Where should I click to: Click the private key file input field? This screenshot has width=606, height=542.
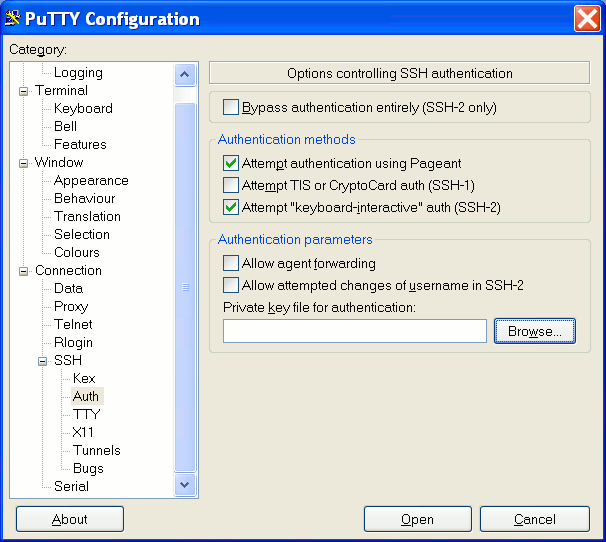pos(354,331)
